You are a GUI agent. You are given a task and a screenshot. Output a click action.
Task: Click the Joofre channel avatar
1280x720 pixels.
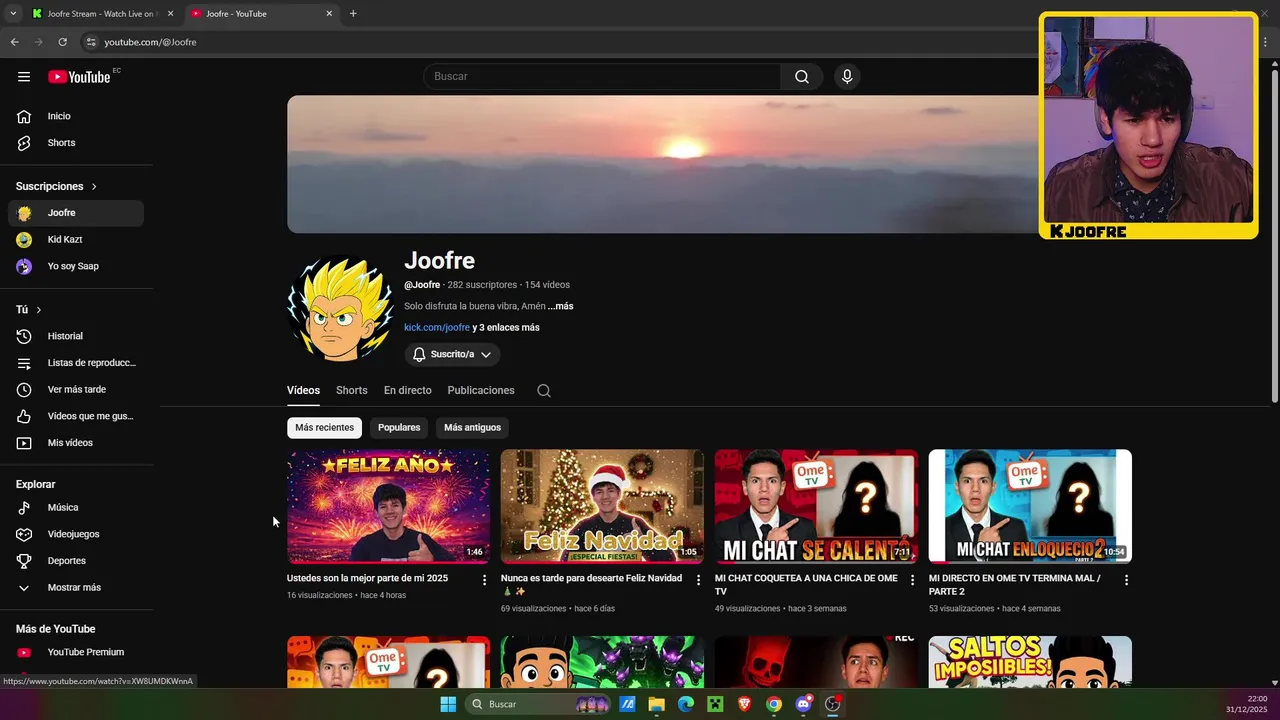[x=340, y=309]
